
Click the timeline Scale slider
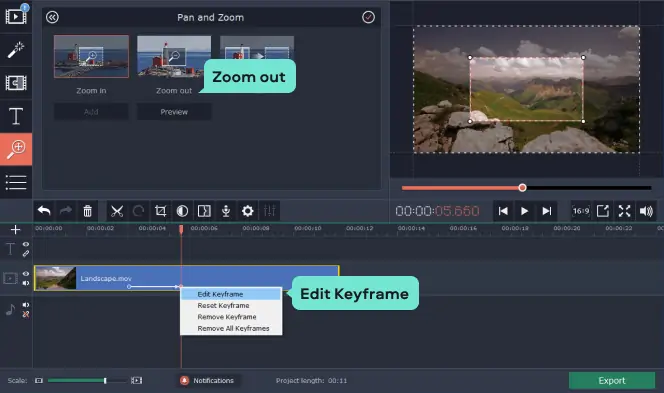click(87, 380)
